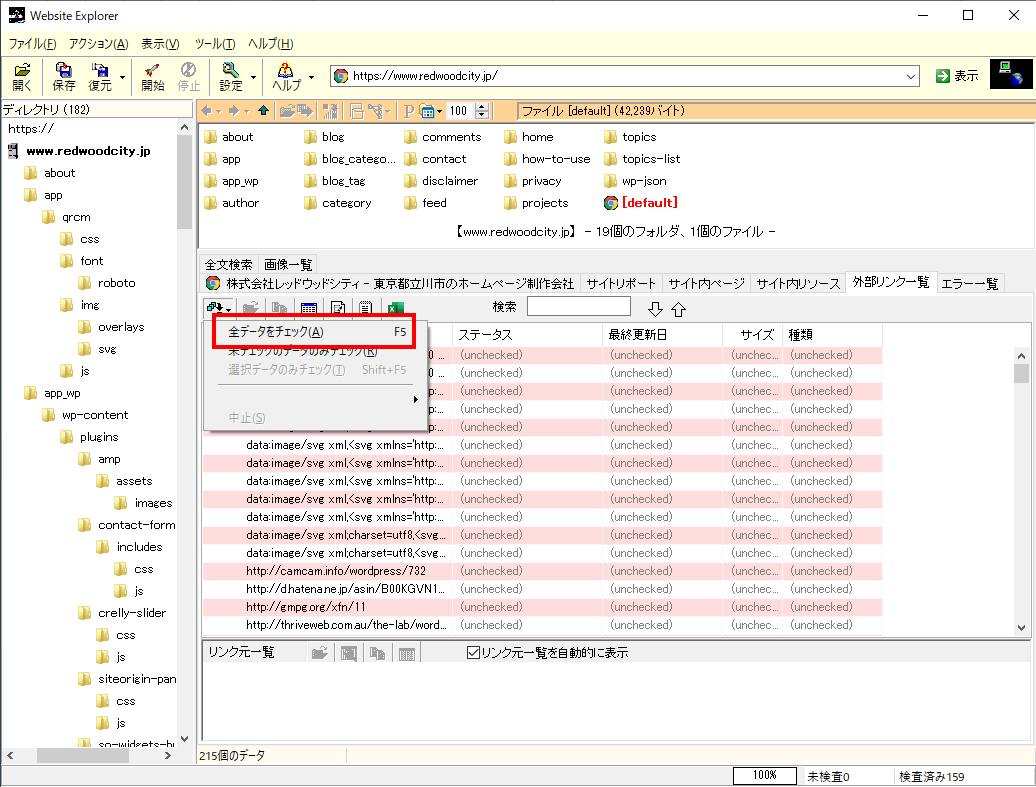Click the 最終更新日 column header
The image size is (1036, 787).
663,335
